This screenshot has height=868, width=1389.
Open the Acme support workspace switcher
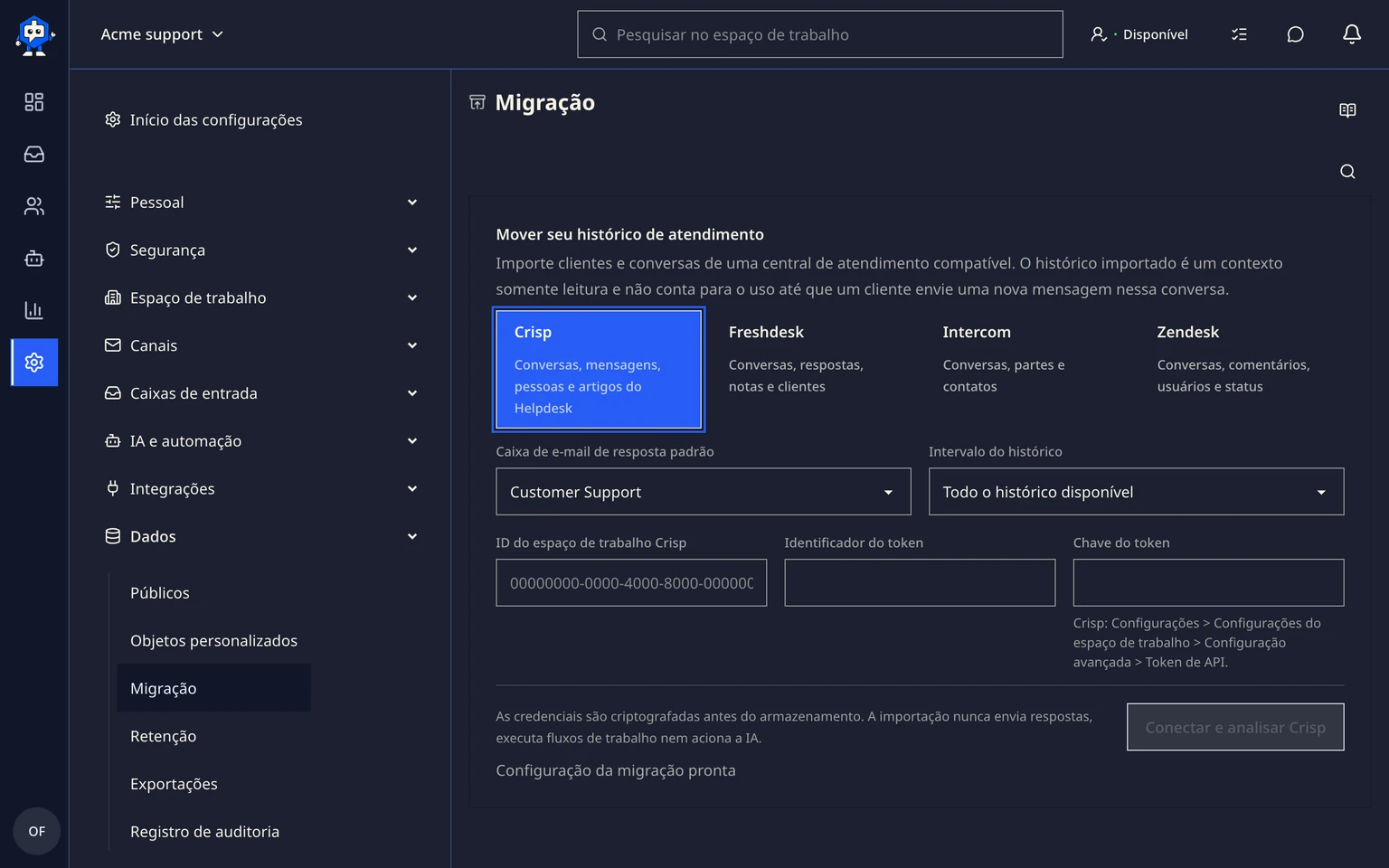(162, 34)
